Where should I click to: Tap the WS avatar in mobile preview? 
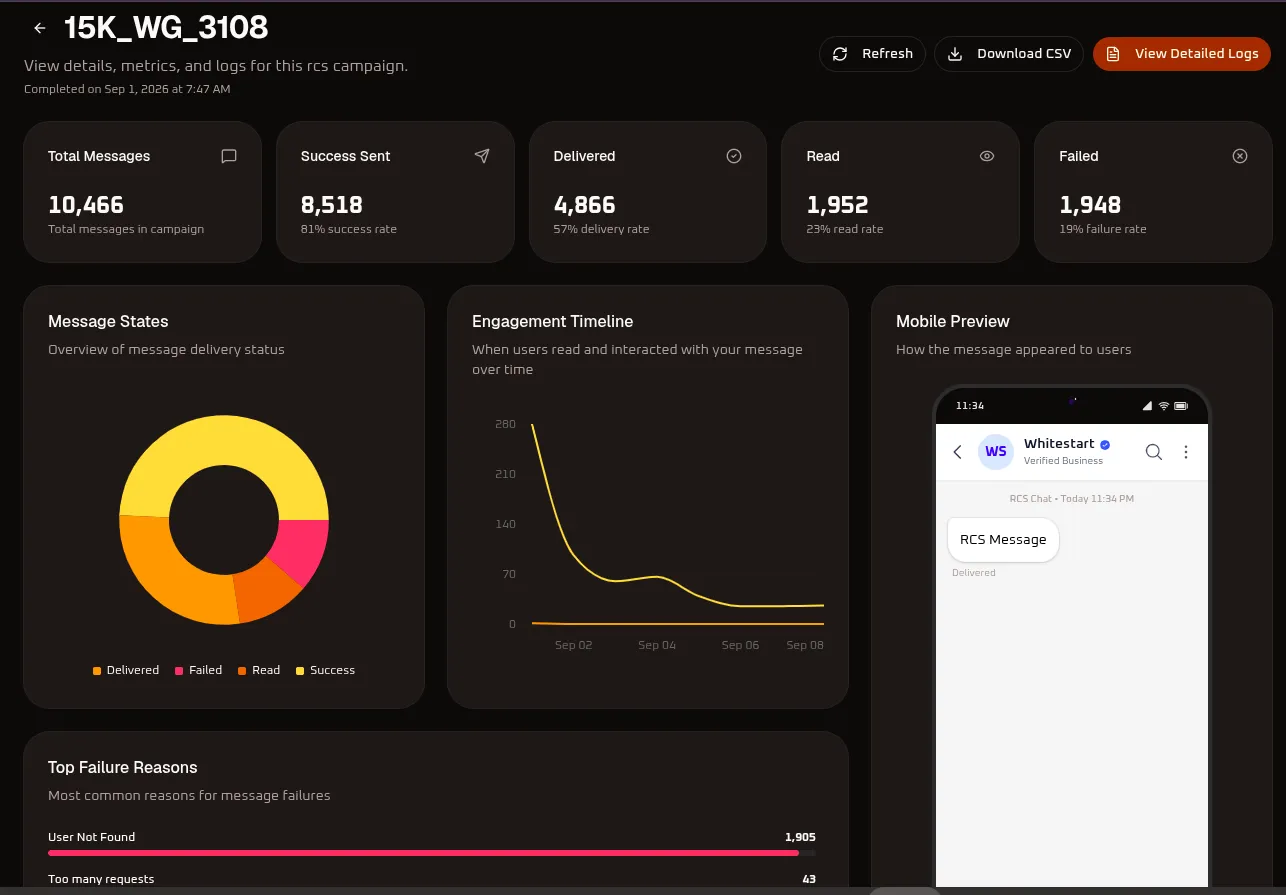(996, 452)
